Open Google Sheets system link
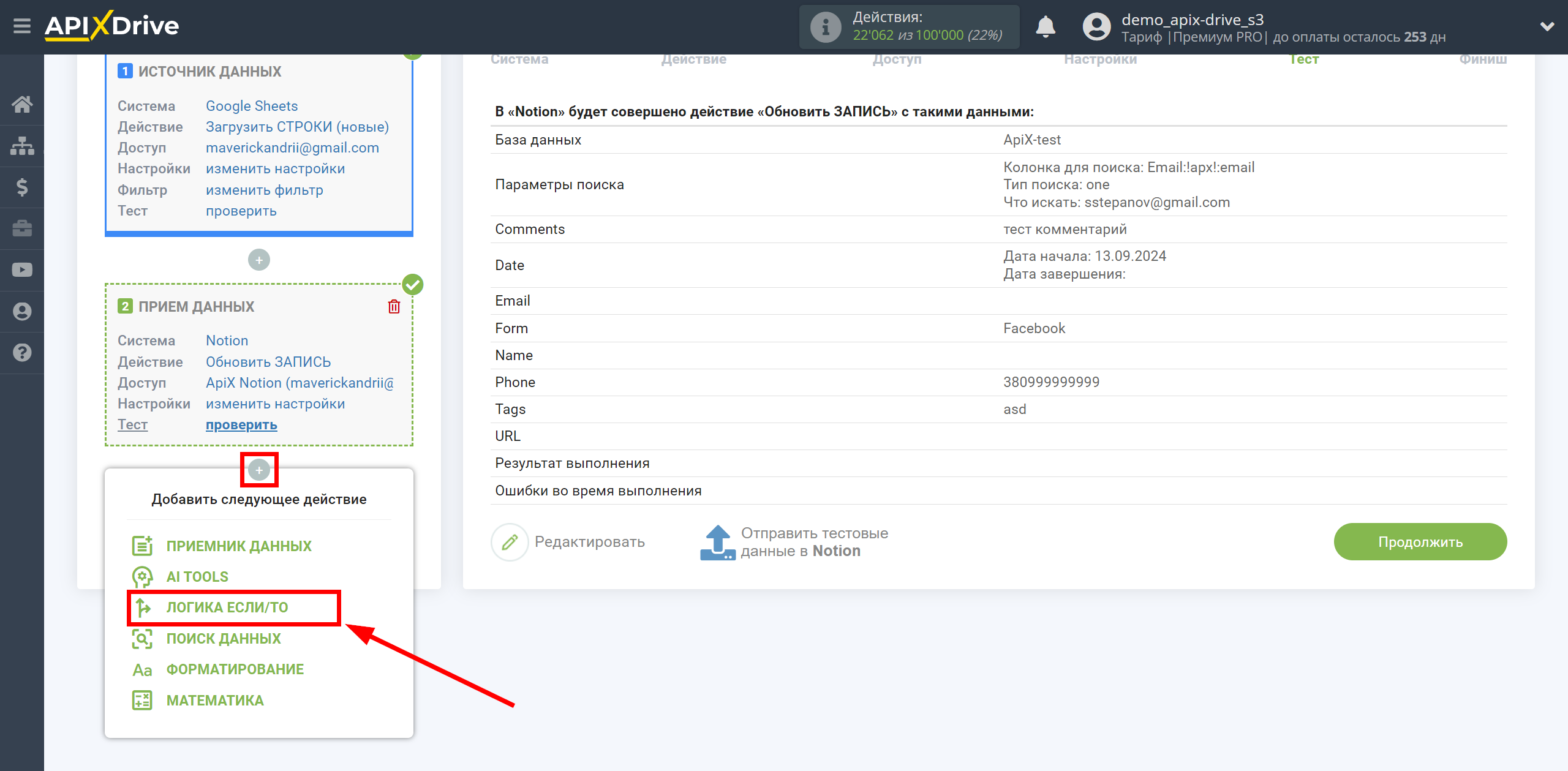Image resolution: width=1568 pixels, height=771 pixels. pos(252,106)
